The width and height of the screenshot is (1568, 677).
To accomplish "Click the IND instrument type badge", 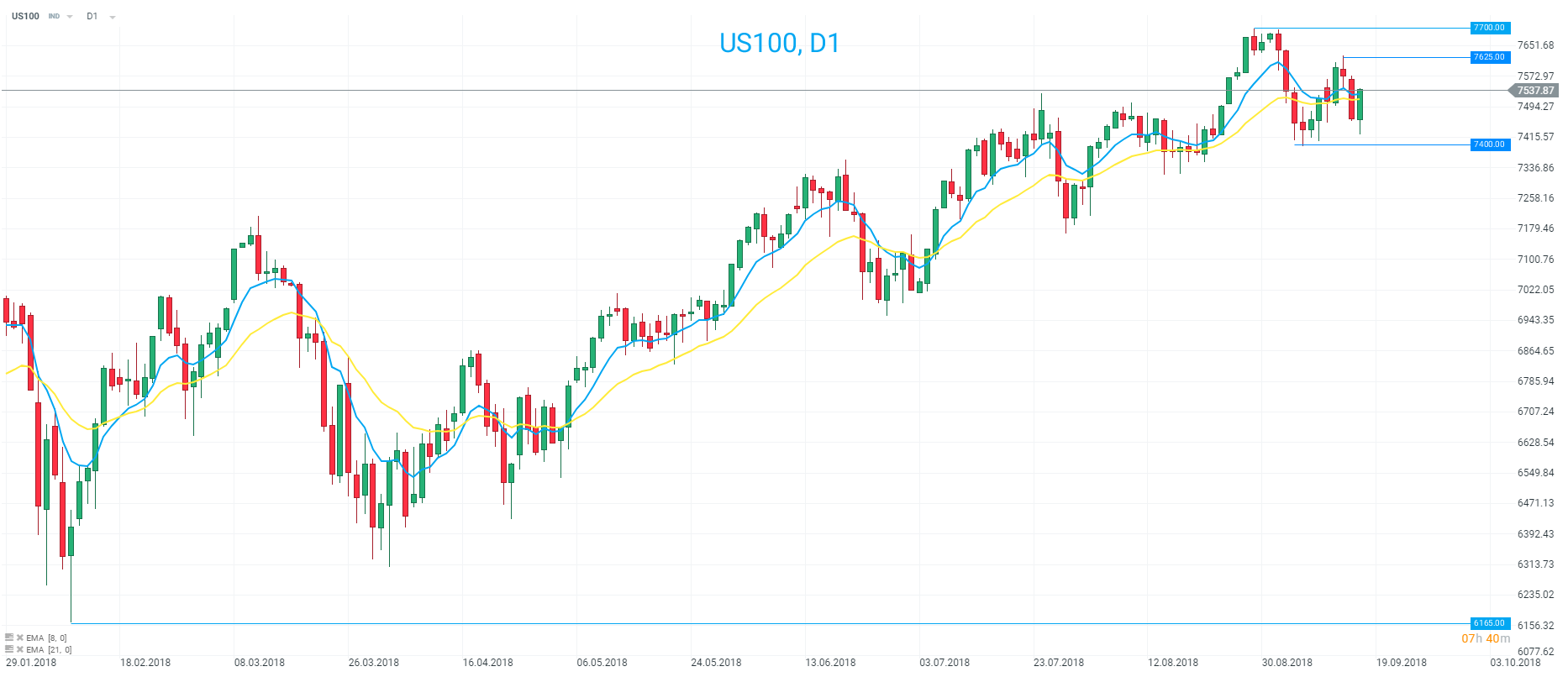I will tap(54, 17).
